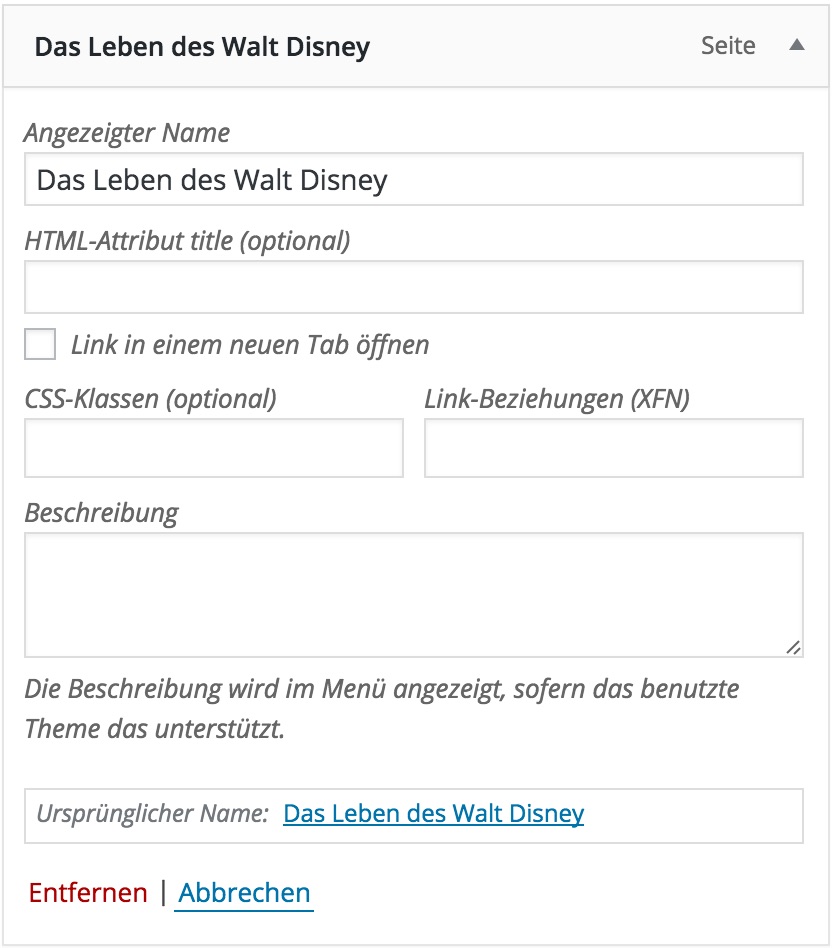Click inside the Beschreibung textarea
This screenshot has height=948, width=832.
pos(413,594)
